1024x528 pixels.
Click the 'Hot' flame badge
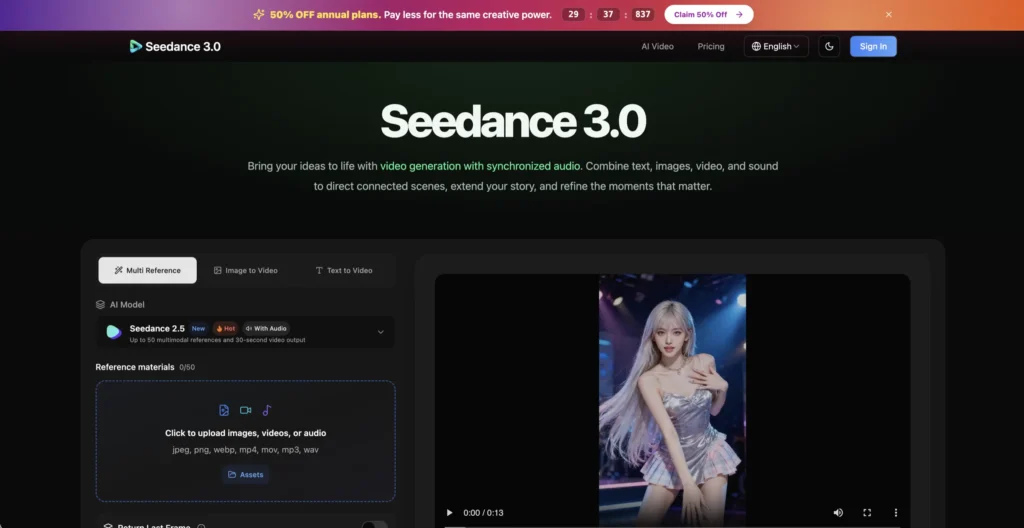(x=225, y=328)
